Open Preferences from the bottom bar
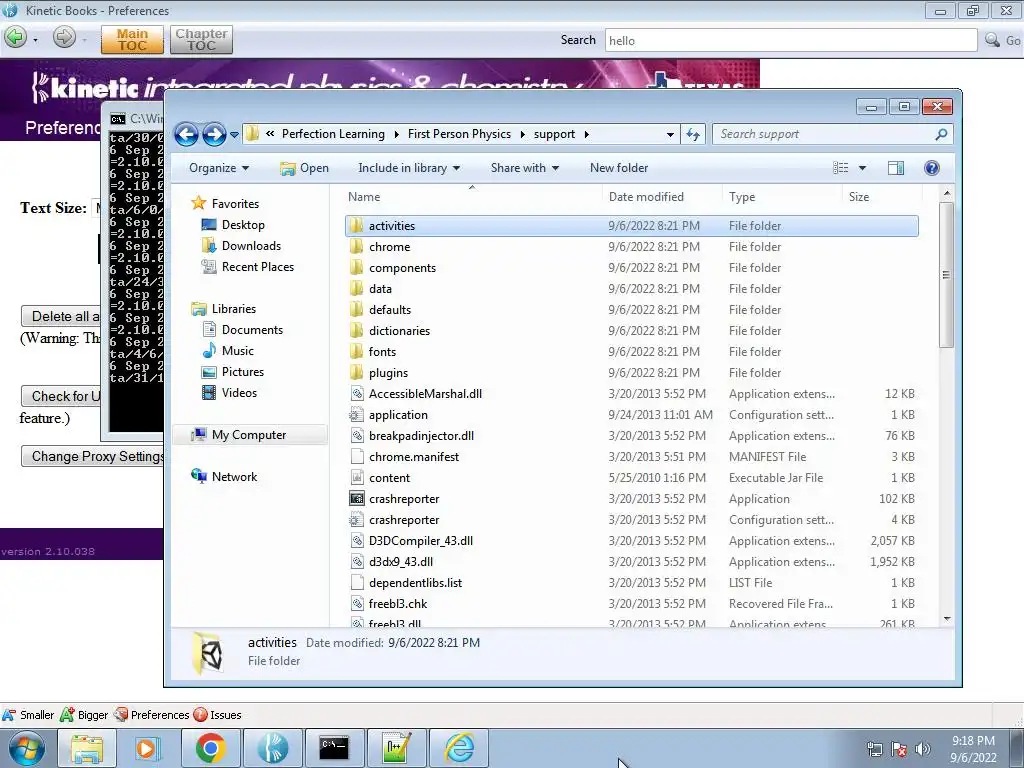The image size is (1024, 768). coord(152,714)
